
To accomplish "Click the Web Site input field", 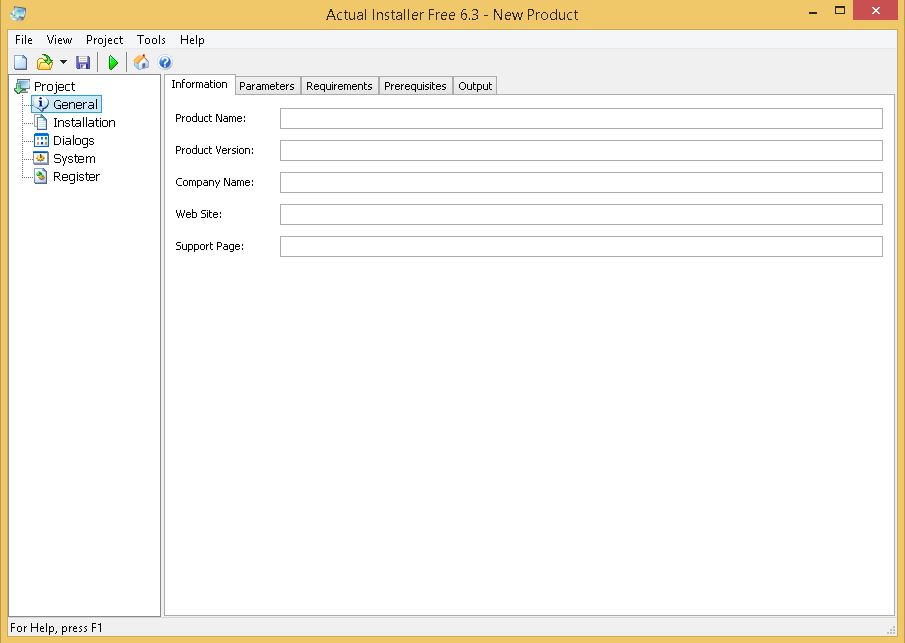I will 580,214.
